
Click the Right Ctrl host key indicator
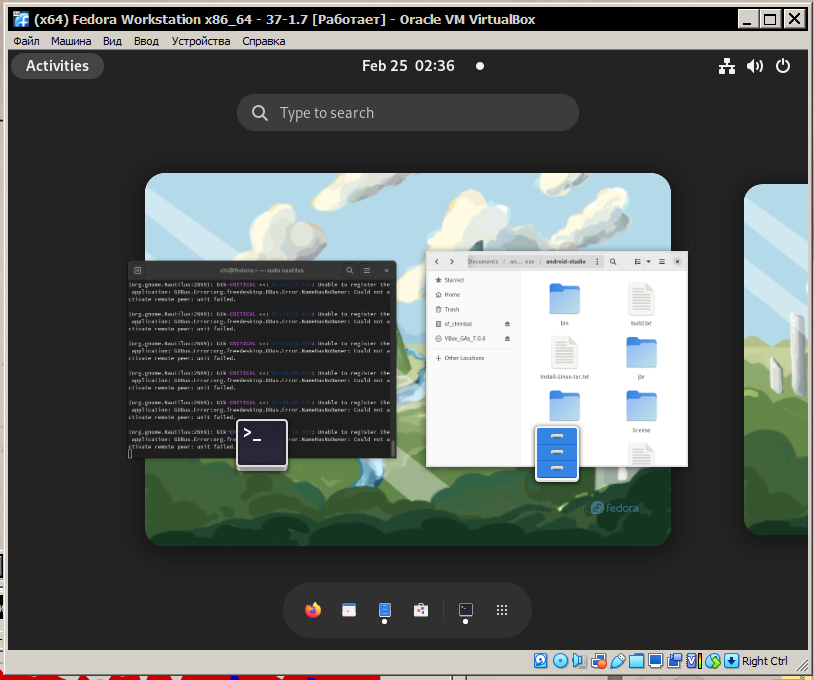pyautogui.click(x=764, y=661)
